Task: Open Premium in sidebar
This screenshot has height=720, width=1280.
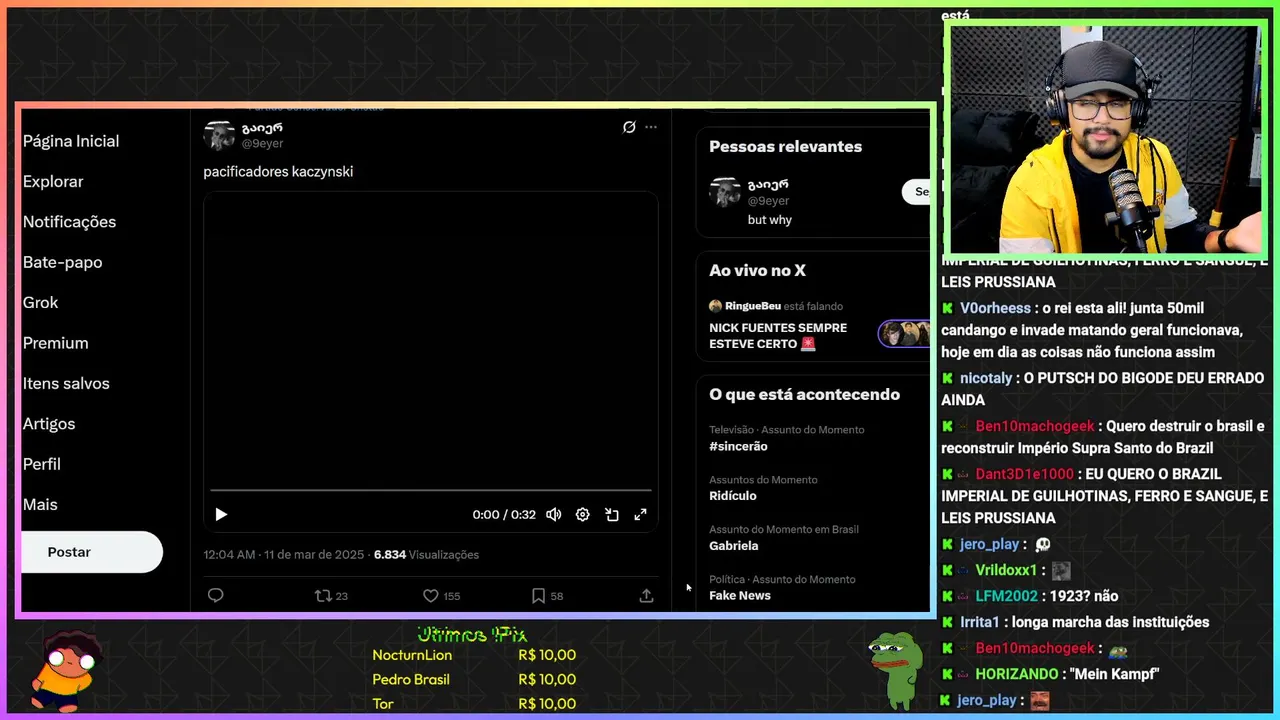Action: pyautogui.click(x=55, y=343)
